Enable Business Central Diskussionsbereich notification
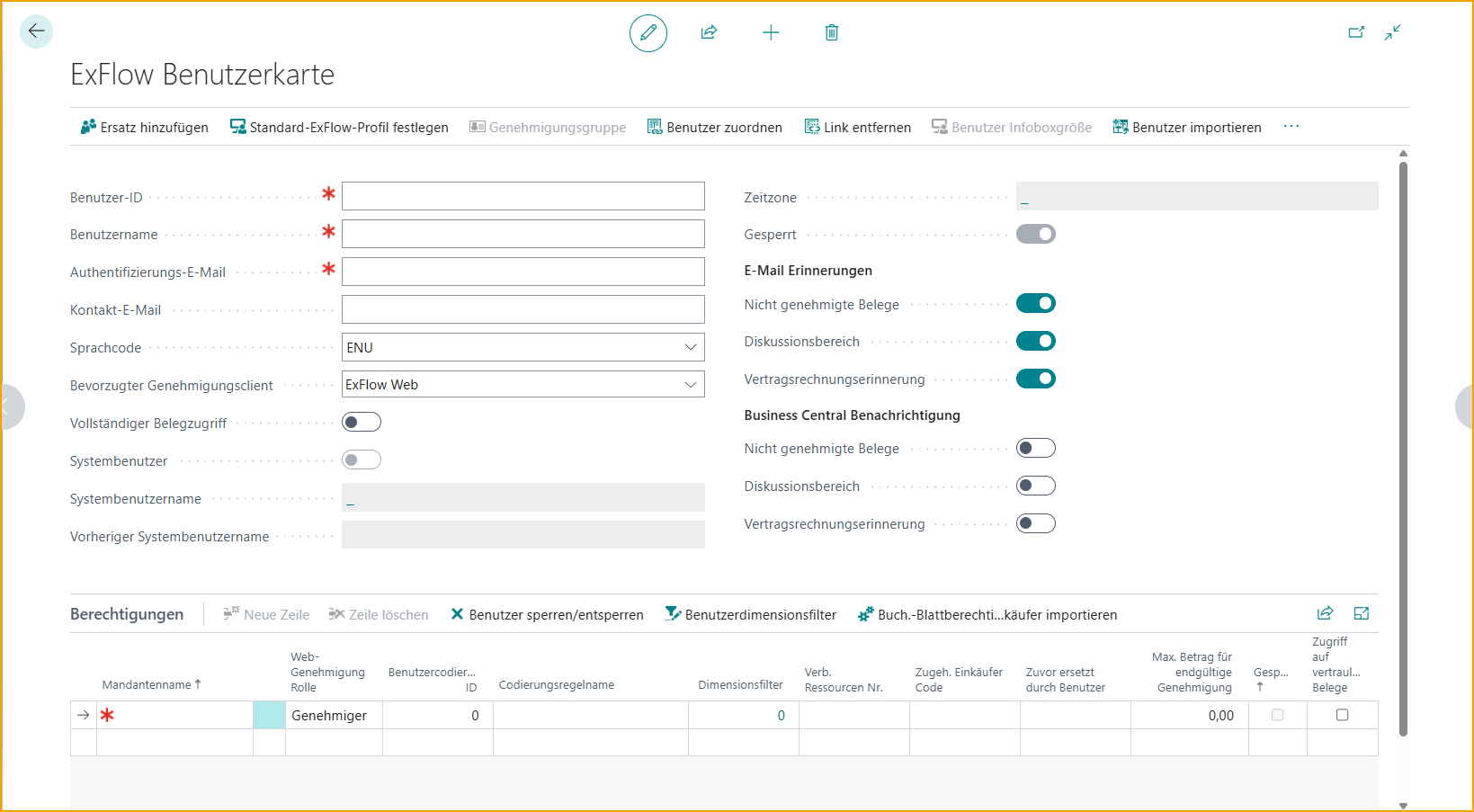Screen dimensions: 1474x812 [x=1036, y=486]
